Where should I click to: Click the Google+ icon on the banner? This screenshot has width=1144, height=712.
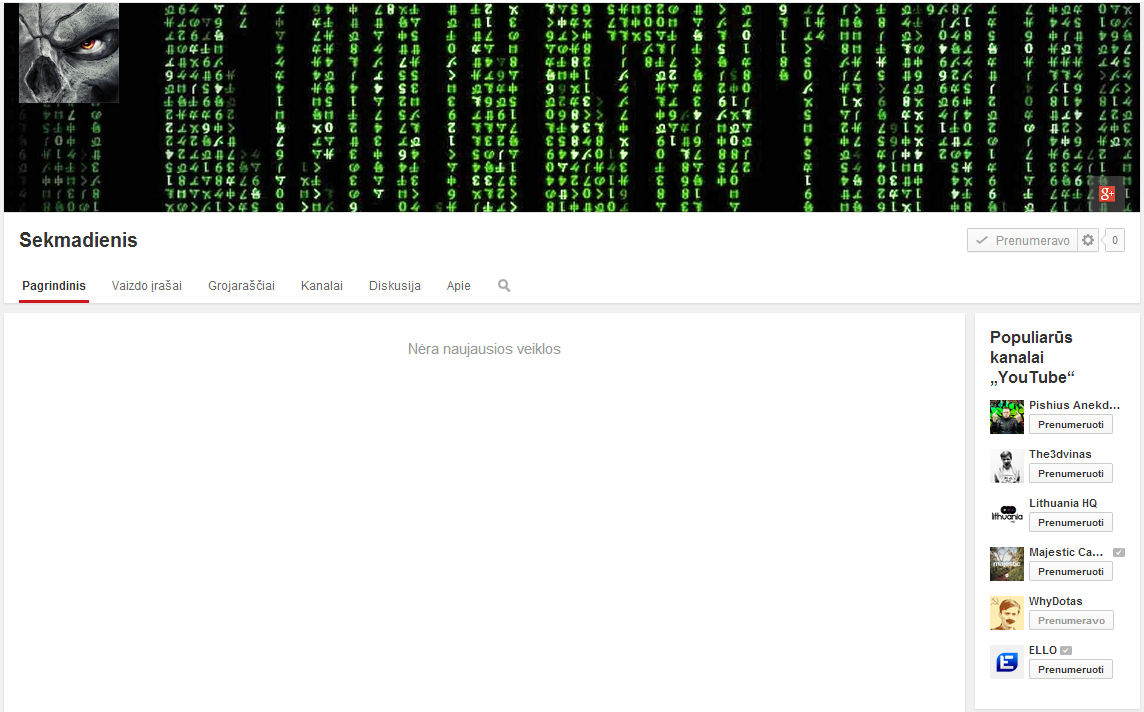pyautogui.click(x=1108, y=194)
